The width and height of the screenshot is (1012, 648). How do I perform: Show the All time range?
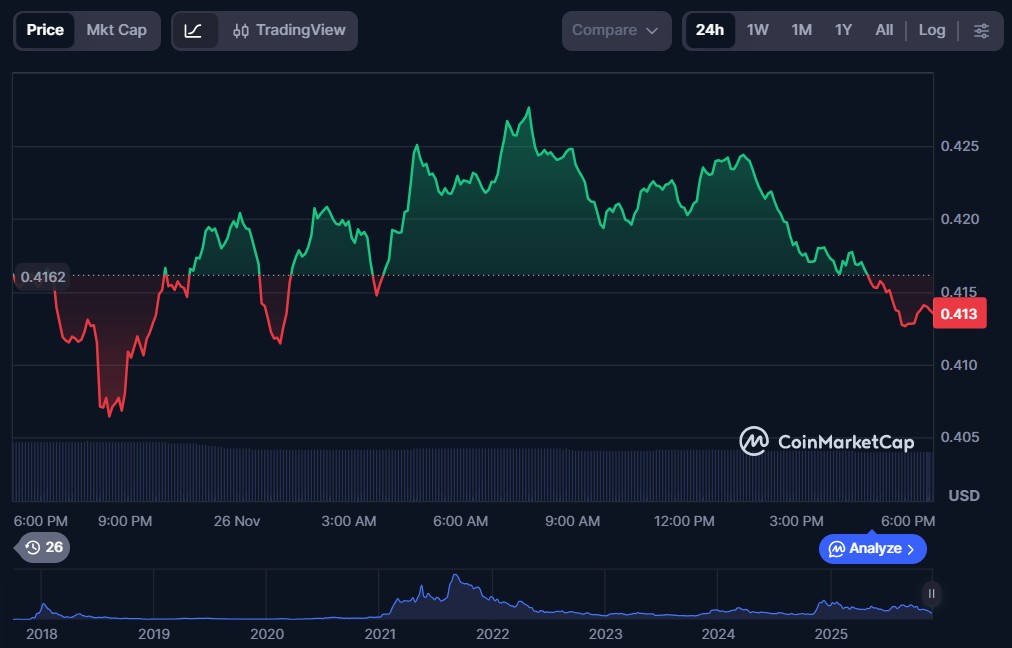point(884,31)
